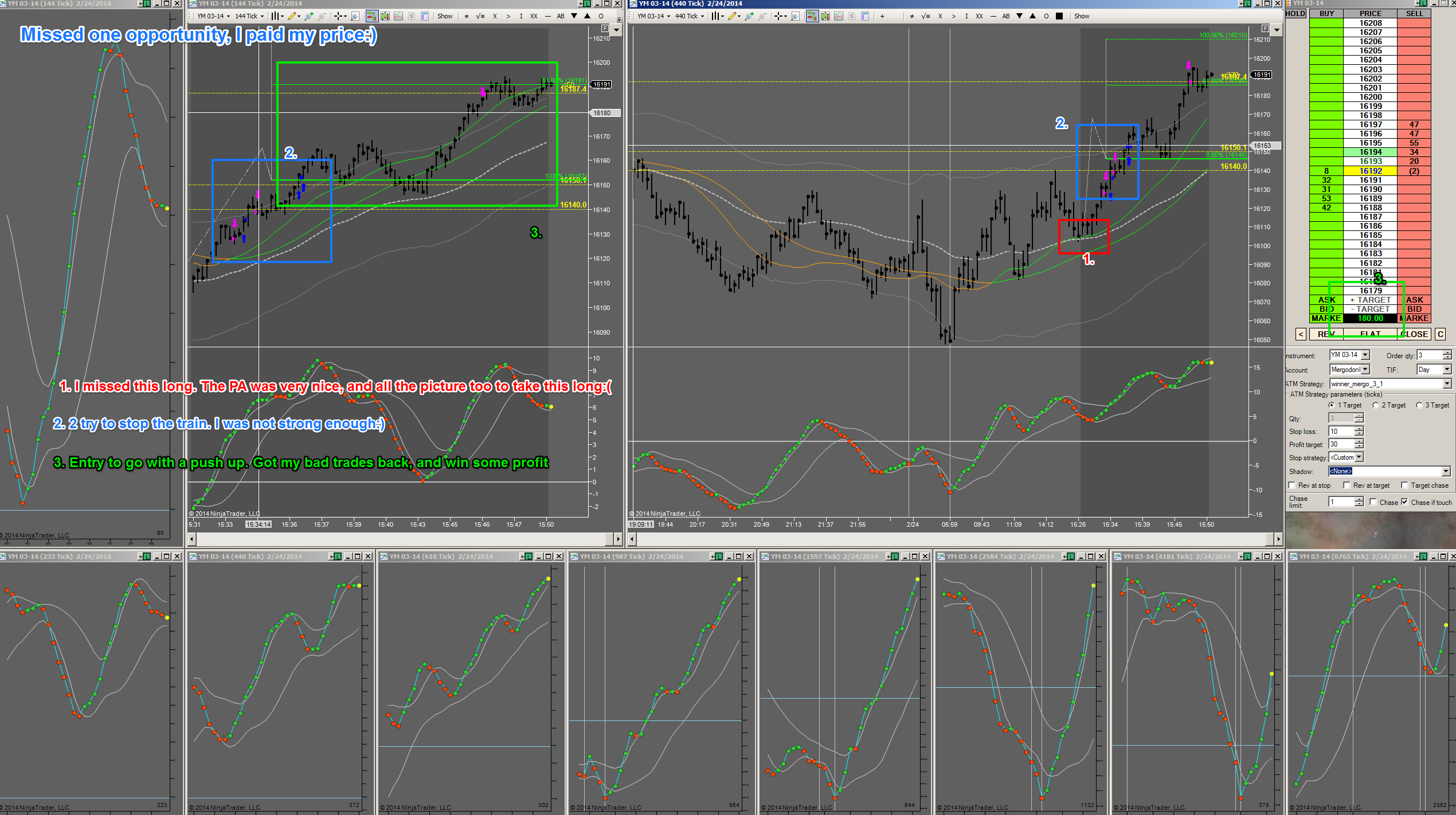
Task: Click the AB text tool in 144 Tick toolbar
Action: pyautogui.click(x=561, y=16)
